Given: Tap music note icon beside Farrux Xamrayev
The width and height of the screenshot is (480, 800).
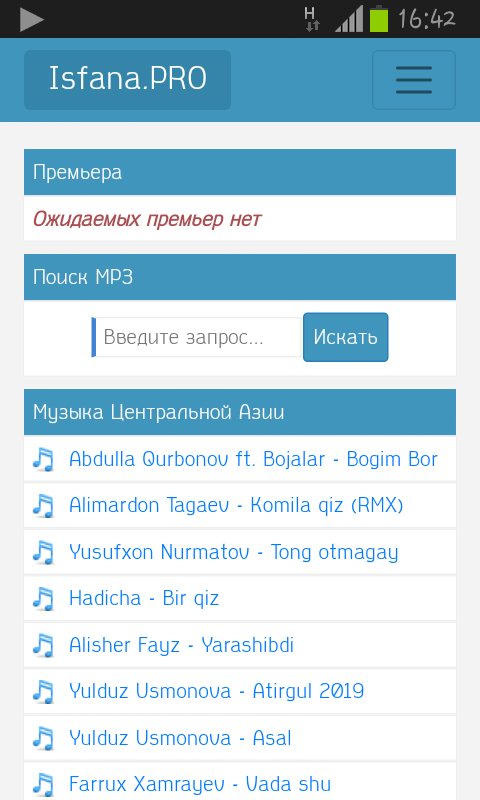Looking at the screenshot, I should (43, 785).
